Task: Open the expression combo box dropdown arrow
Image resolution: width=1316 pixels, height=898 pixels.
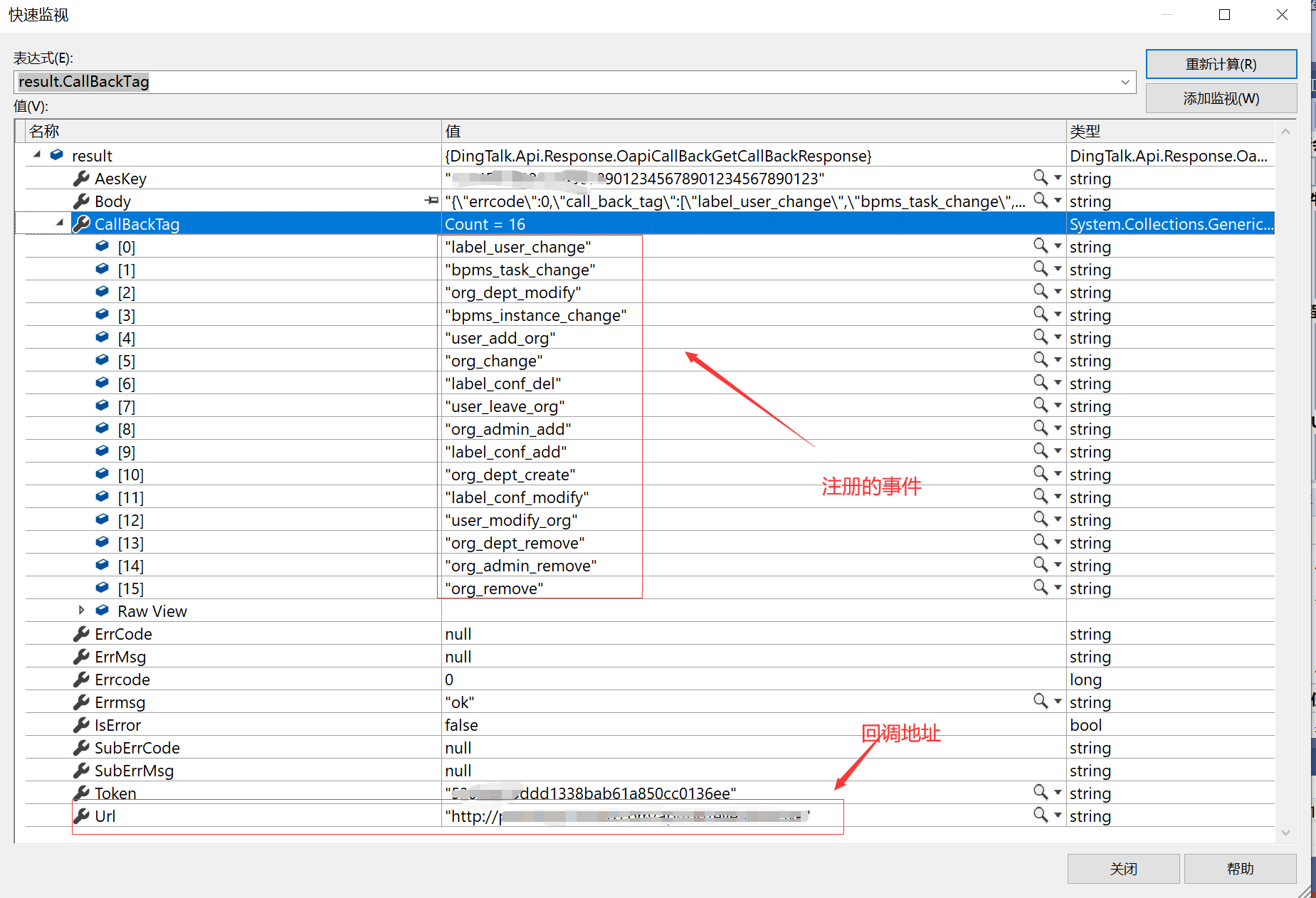Action: (1125, 82)
